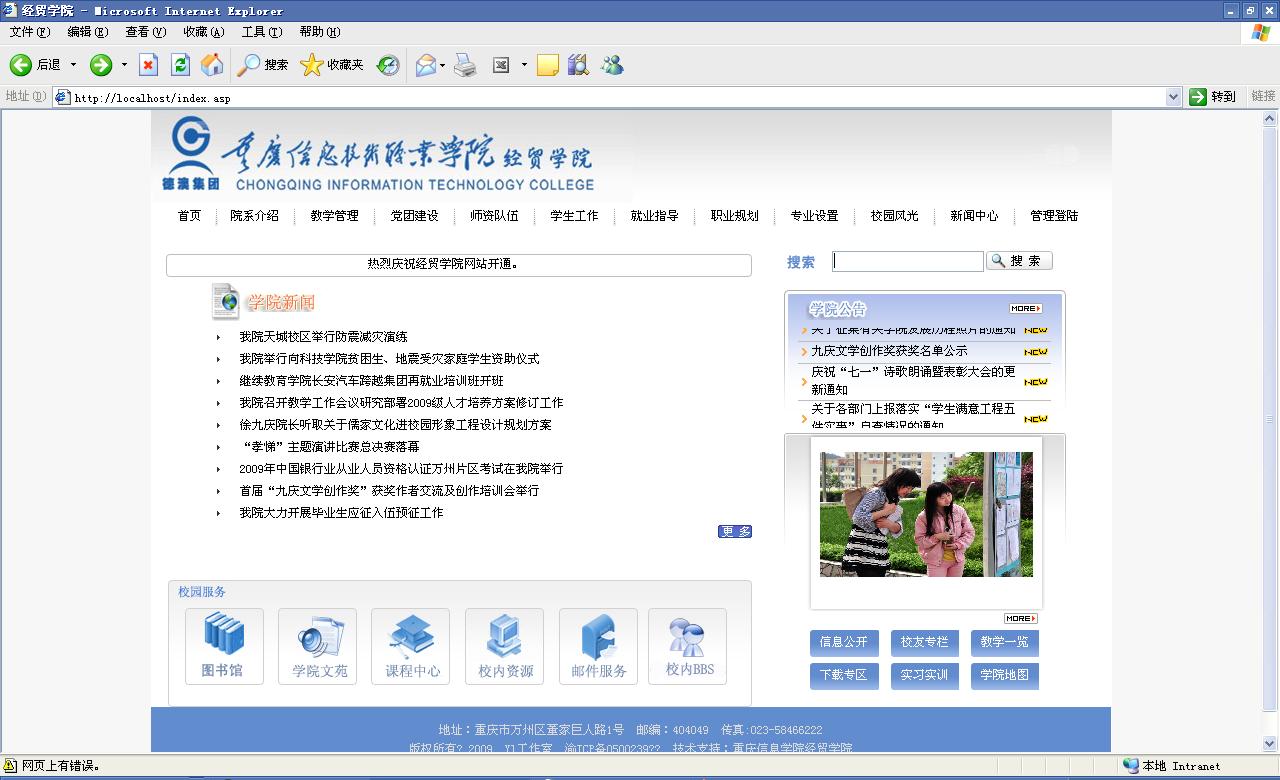
Task: Click the IE Home toolbar icon
Action: (x=212, y=65)
